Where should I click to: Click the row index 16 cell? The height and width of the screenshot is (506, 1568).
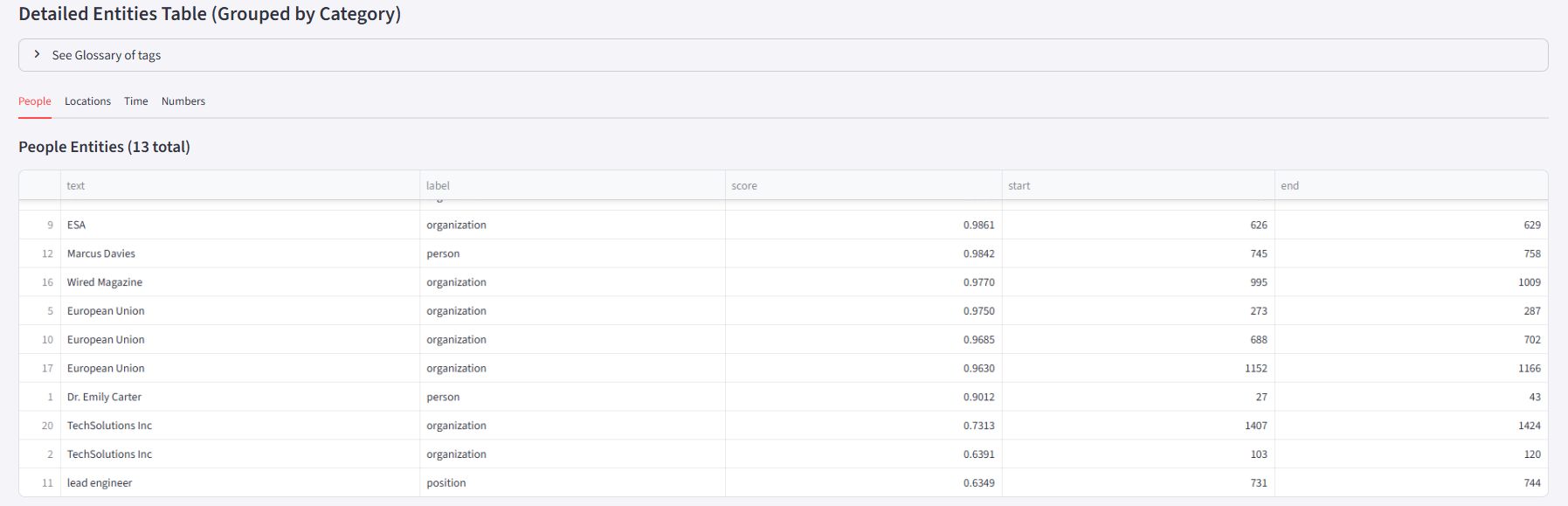[40, 282]
